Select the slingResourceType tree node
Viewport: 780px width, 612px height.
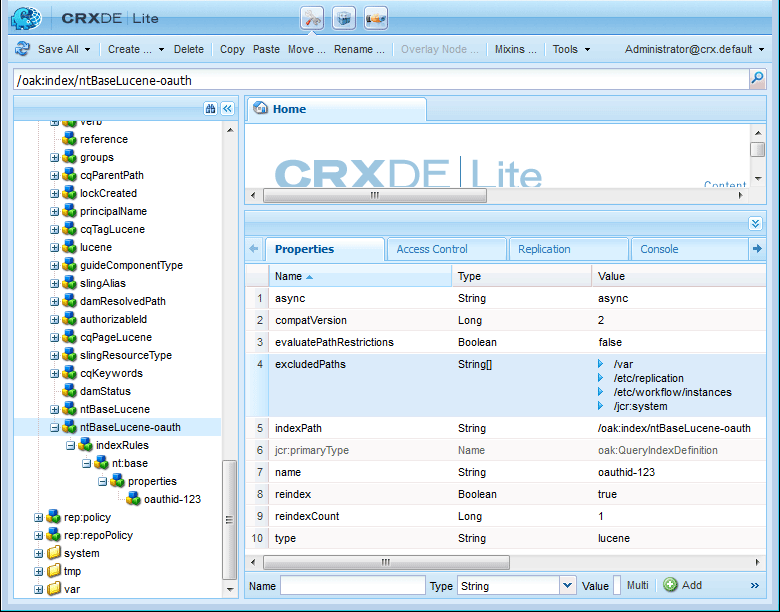[126, 355]
